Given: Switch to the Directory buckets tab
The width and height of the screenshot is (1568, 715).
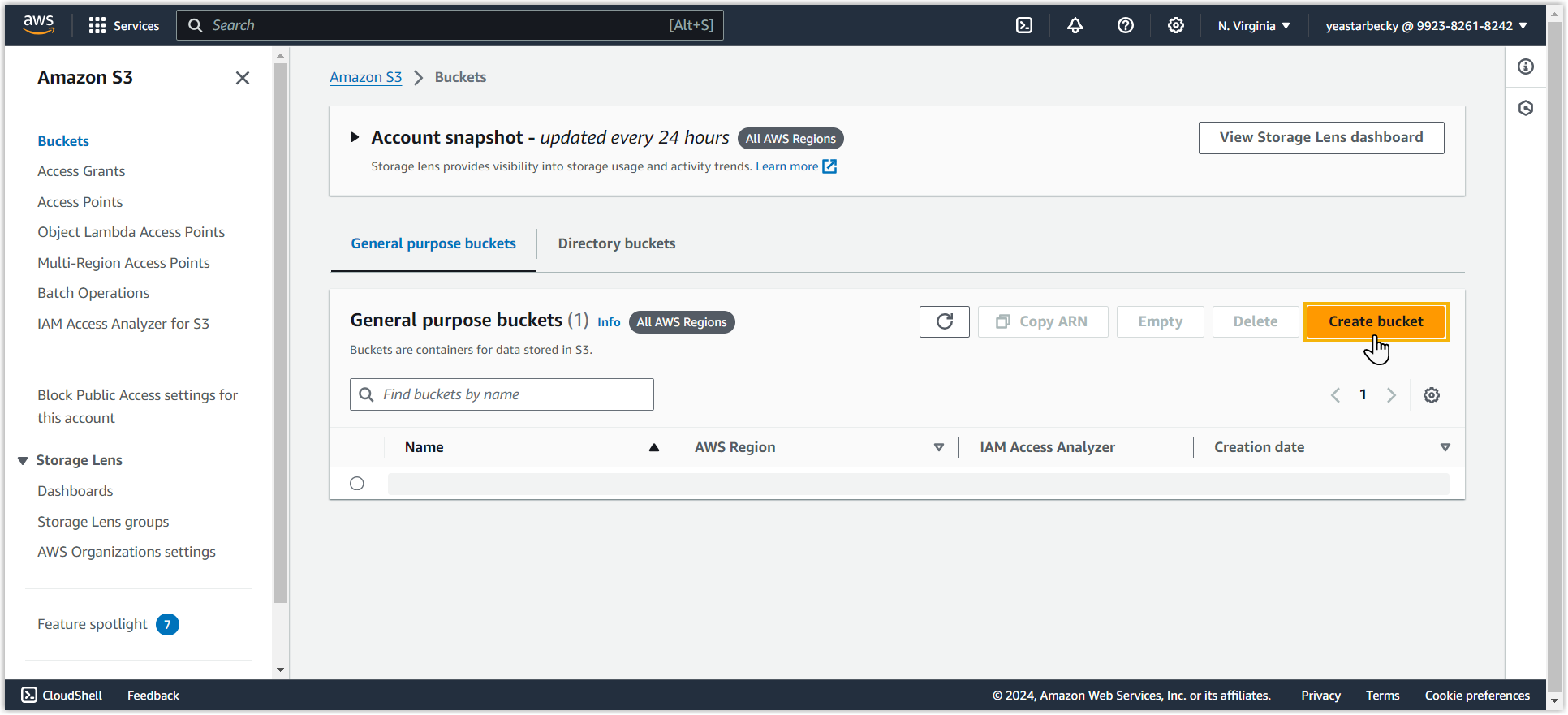Looking at the screenshot, I should (616, 243).
